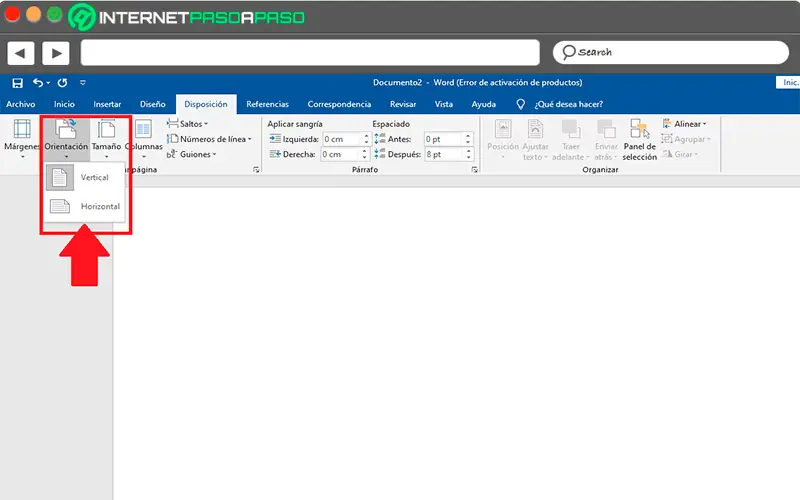
Task: Open the Archivo tab
Action: click(x=20, y=104)
